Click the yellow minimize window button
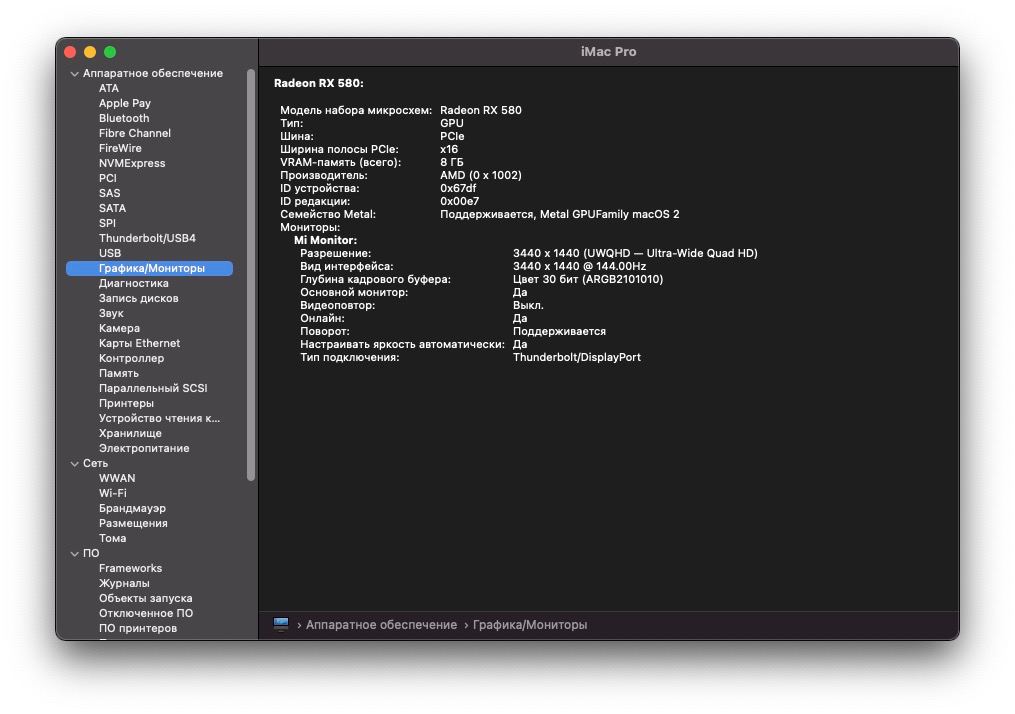This screenshot has width=1015, height=714. tap(90, 52)
